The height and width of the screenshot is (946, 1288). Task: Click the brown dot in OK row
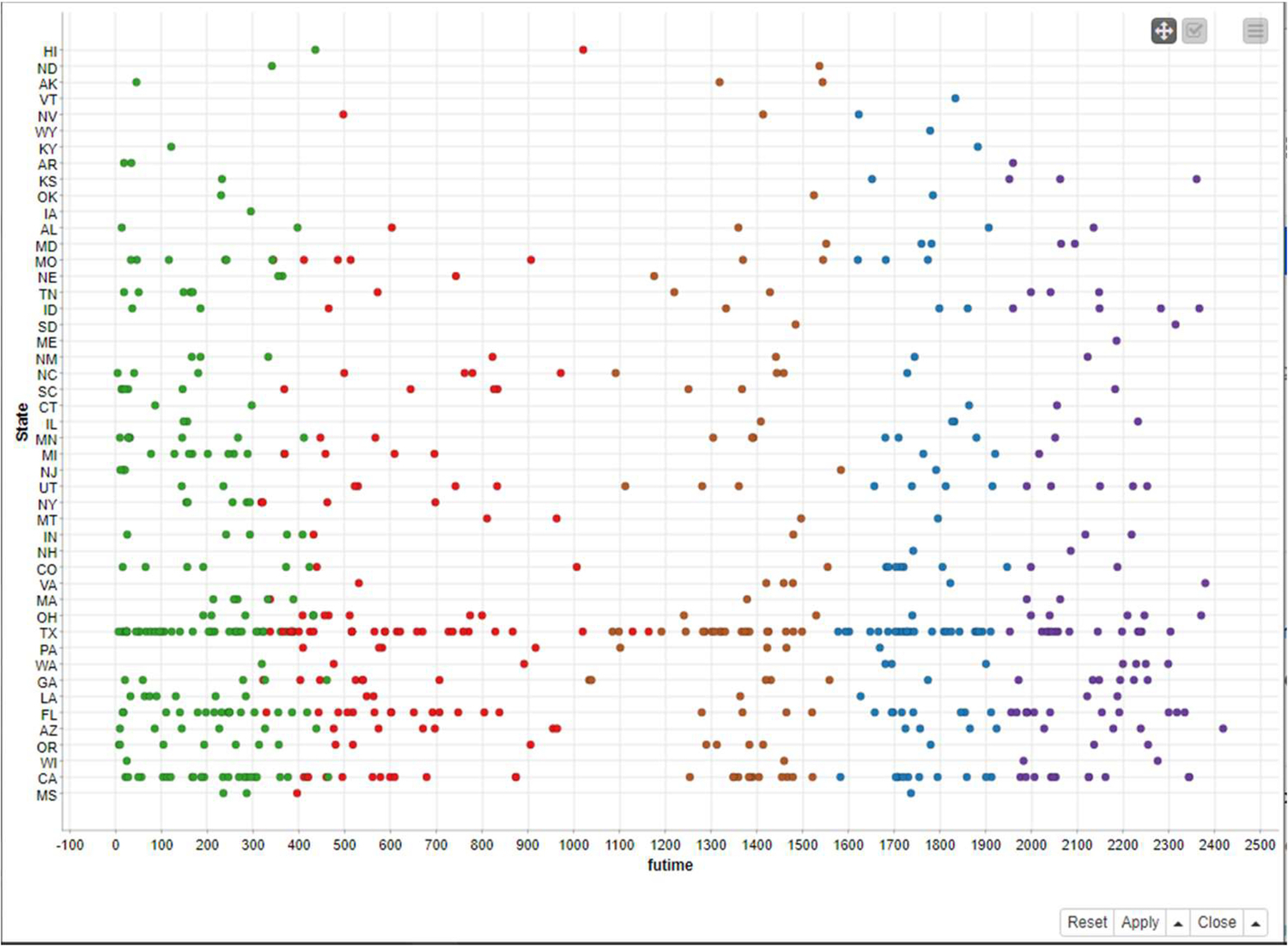pyautogui.click(x=814, y=196)
